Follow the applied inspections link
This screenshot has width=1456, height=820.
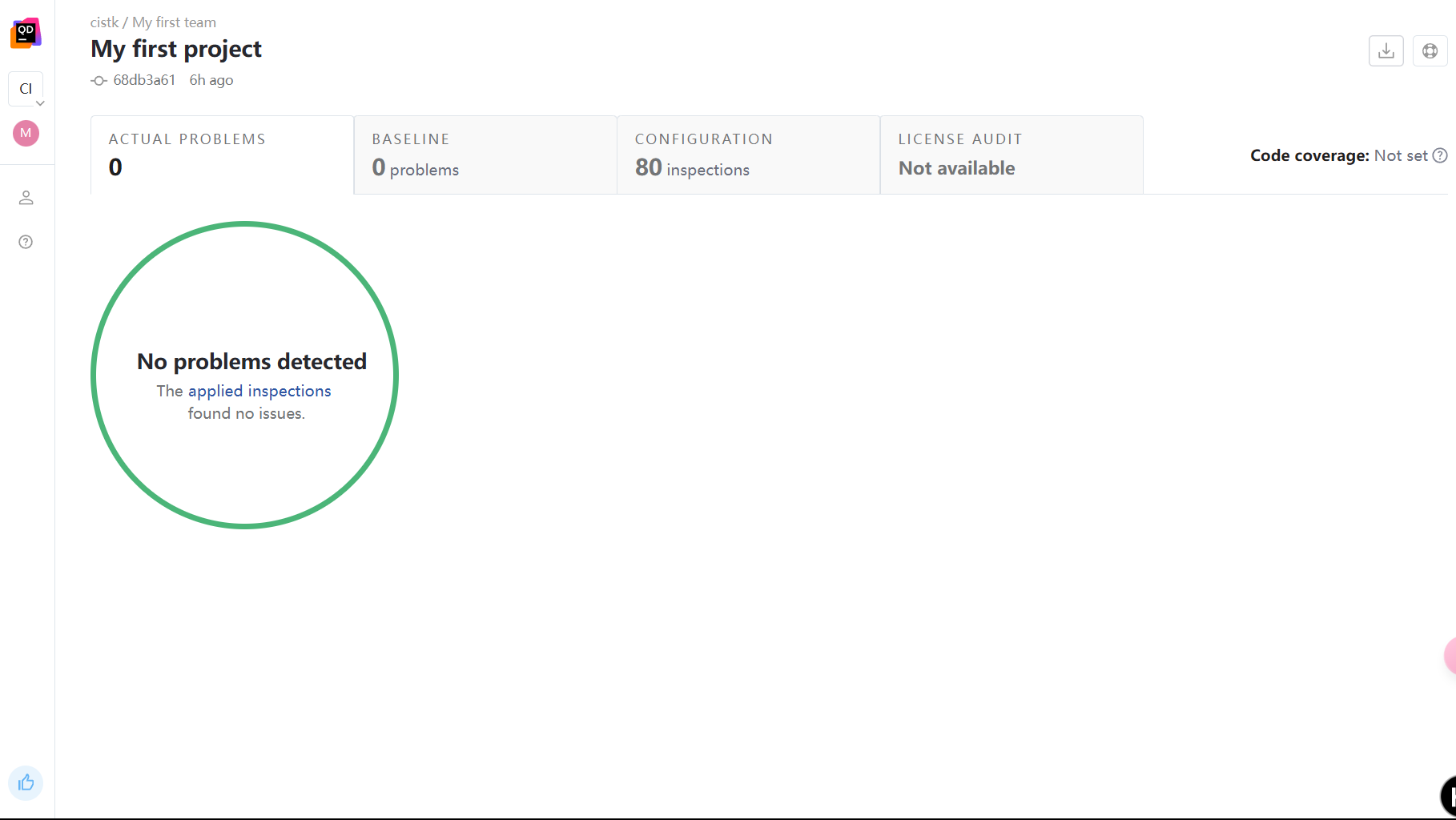259,391
